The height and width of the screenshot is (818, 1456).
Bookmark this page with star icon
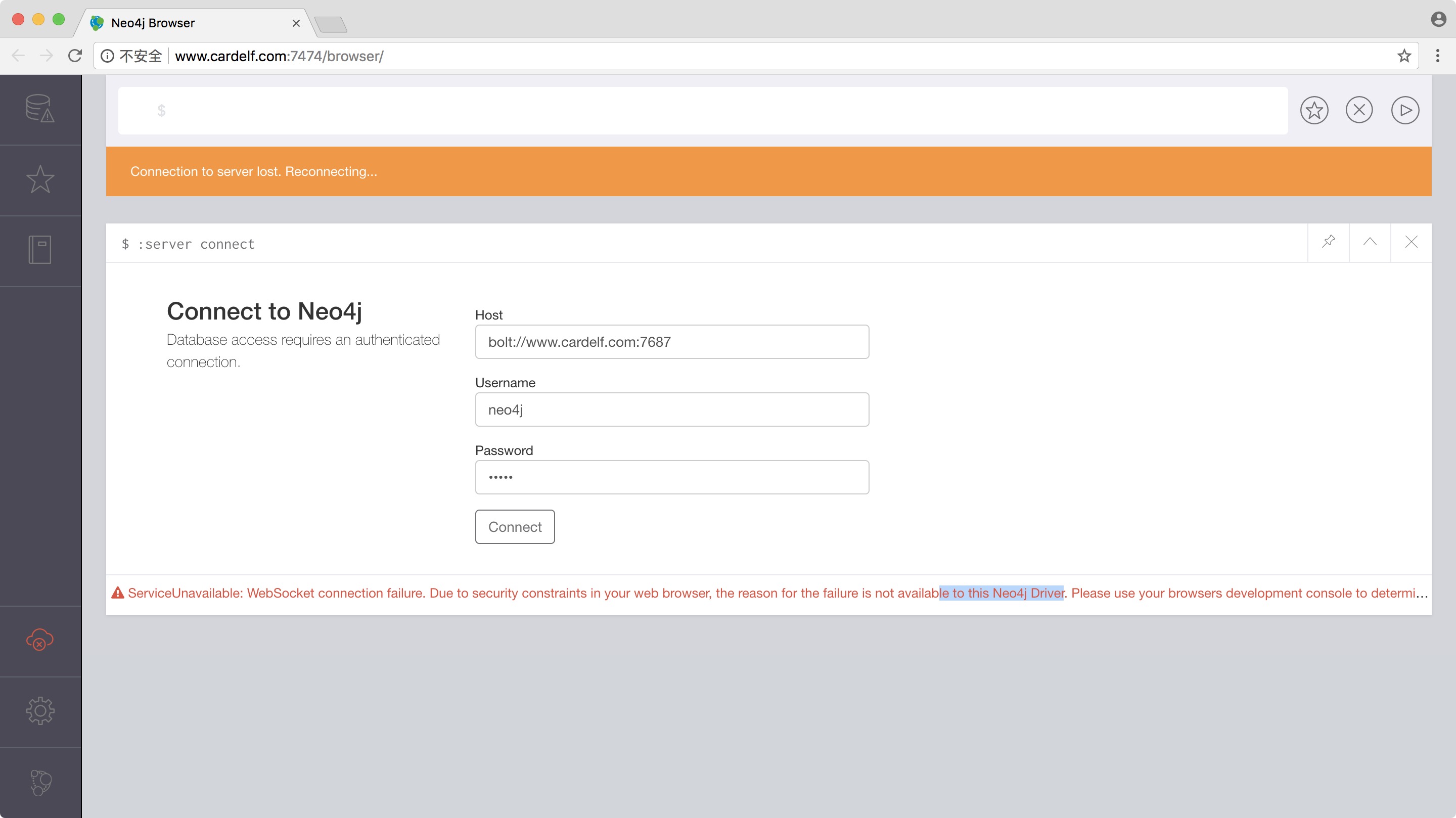(x=1404, y=56)
